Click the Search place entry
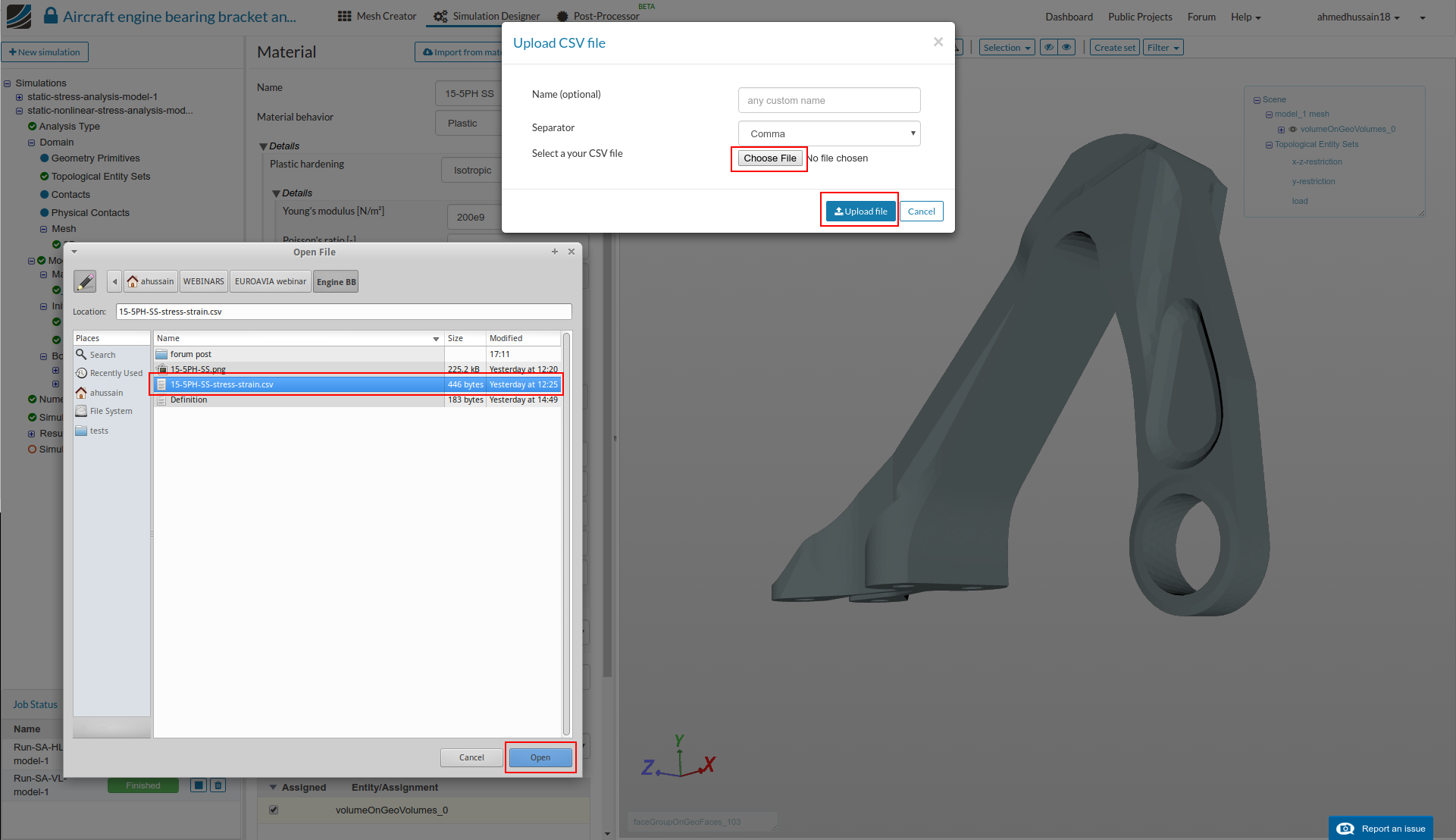The height and width of the screenshot is (840, 1456). tap(102, 355)
